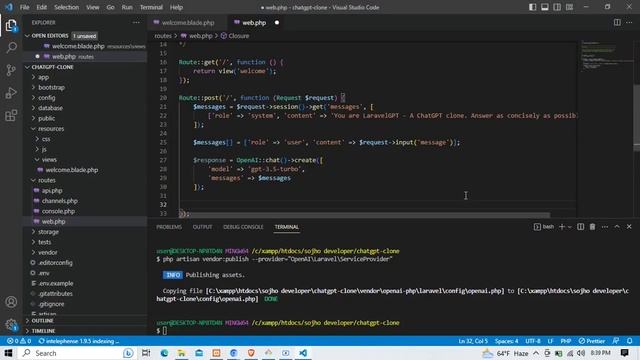This screenshot has width=640, height=360.
Task: Split the editor to the right
Action: coord(617,22)
